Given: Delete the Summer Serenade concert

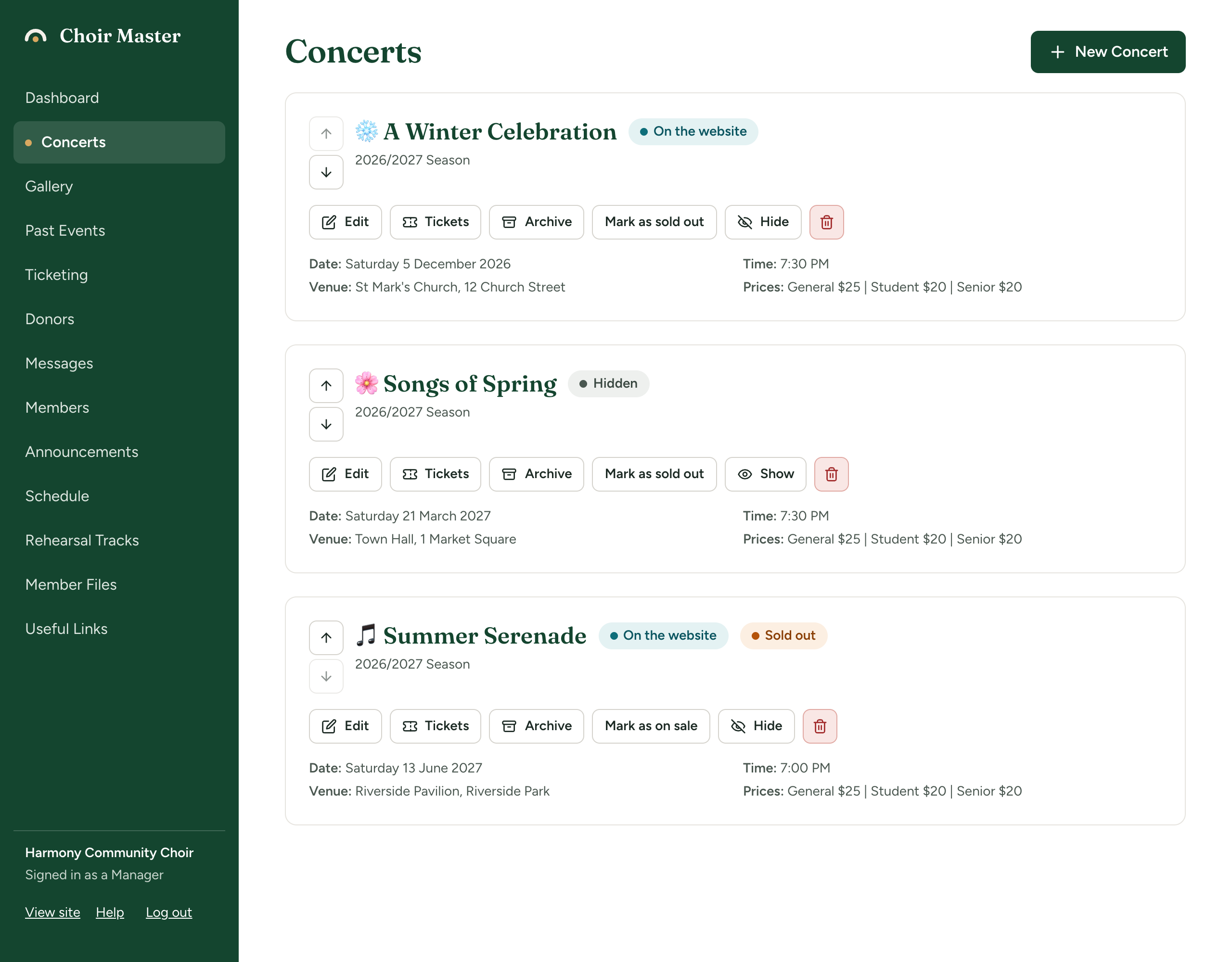Looking at the screenshot, I should tap(820, 726).
